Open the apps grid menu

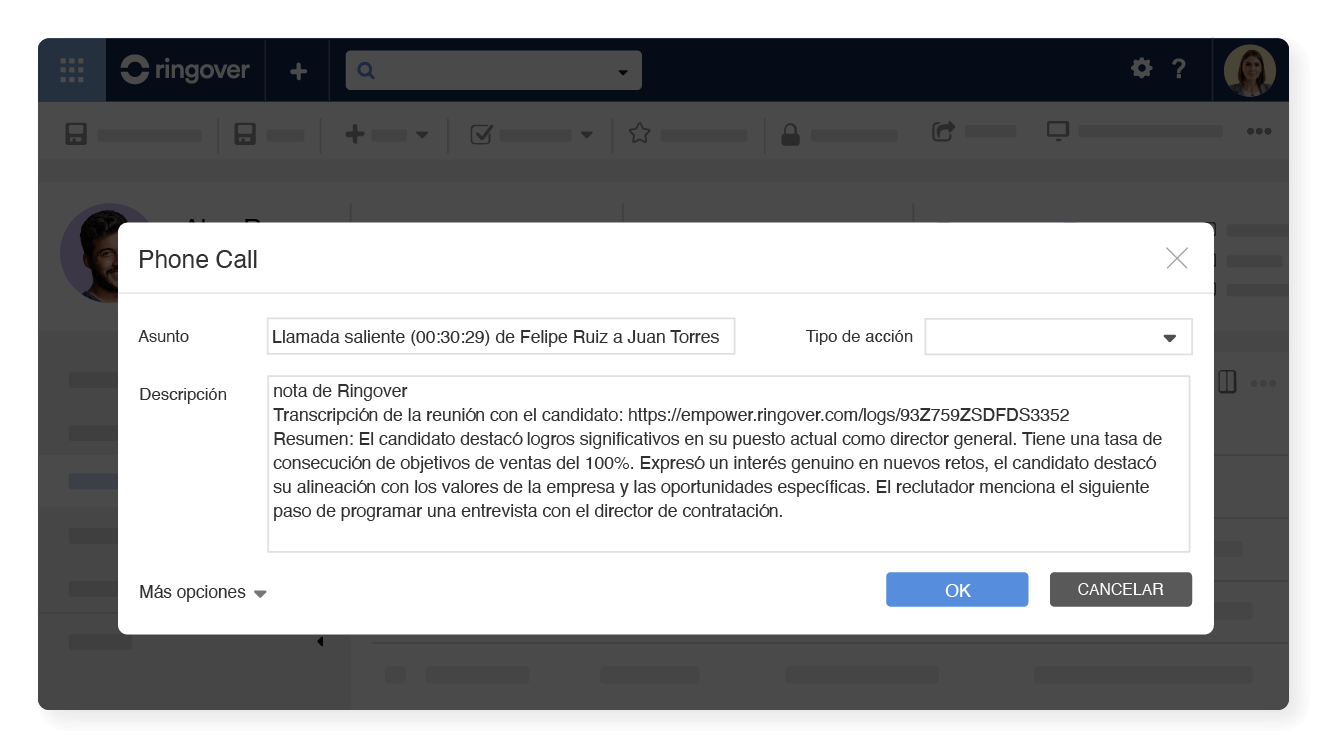(x=71, y=69)
